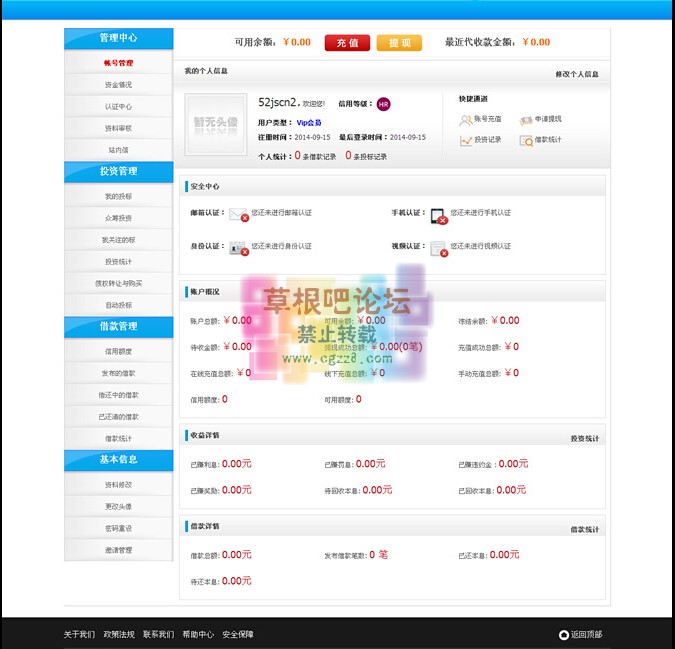Collapse the 借款管理 sidebar section header
The height and width of the screenshot is (649, 675).
pyautogui.click(x=118, y=326)
